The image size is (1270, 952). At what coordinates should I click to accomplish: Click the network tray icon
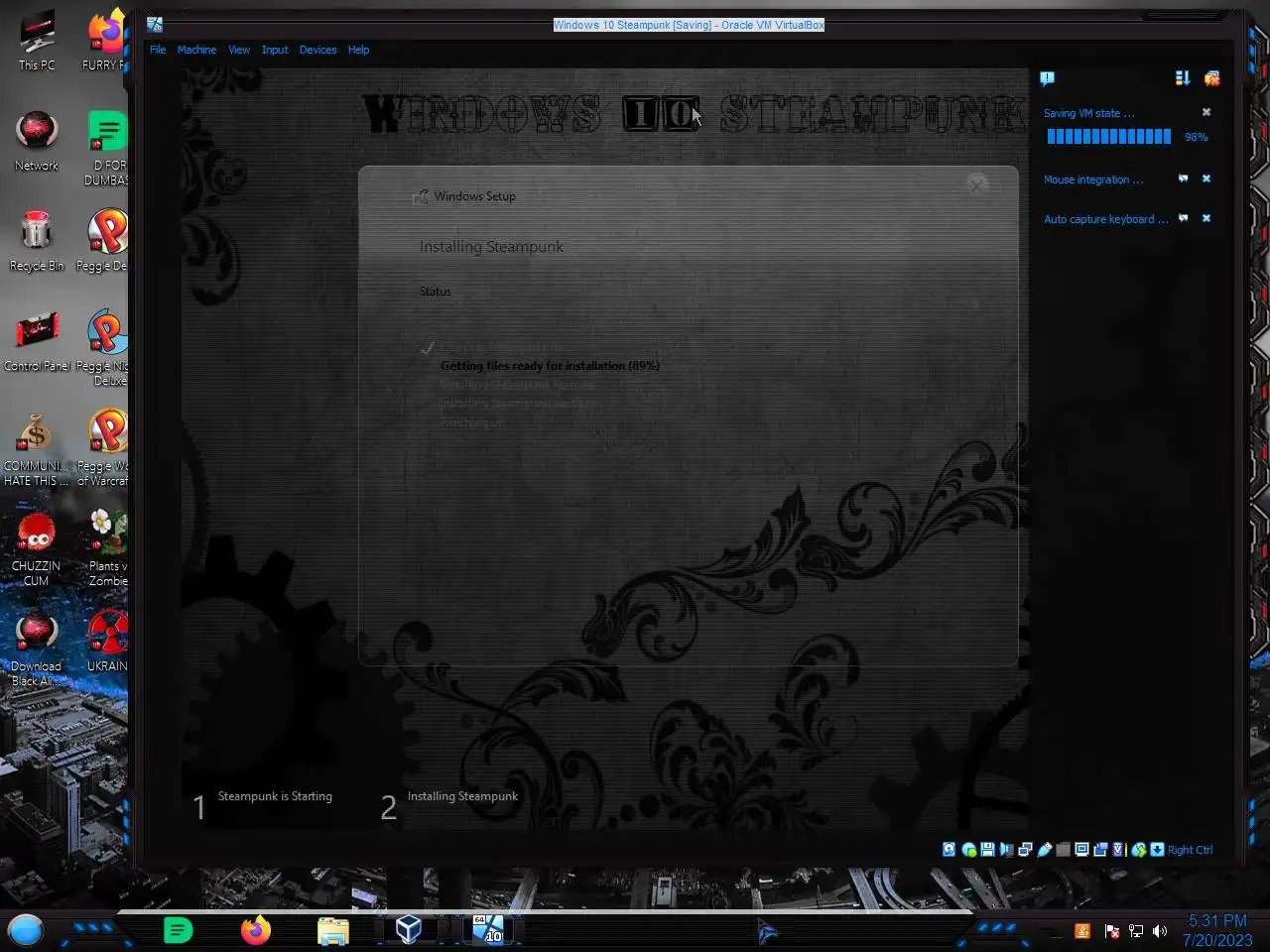tap(1136, 931)
